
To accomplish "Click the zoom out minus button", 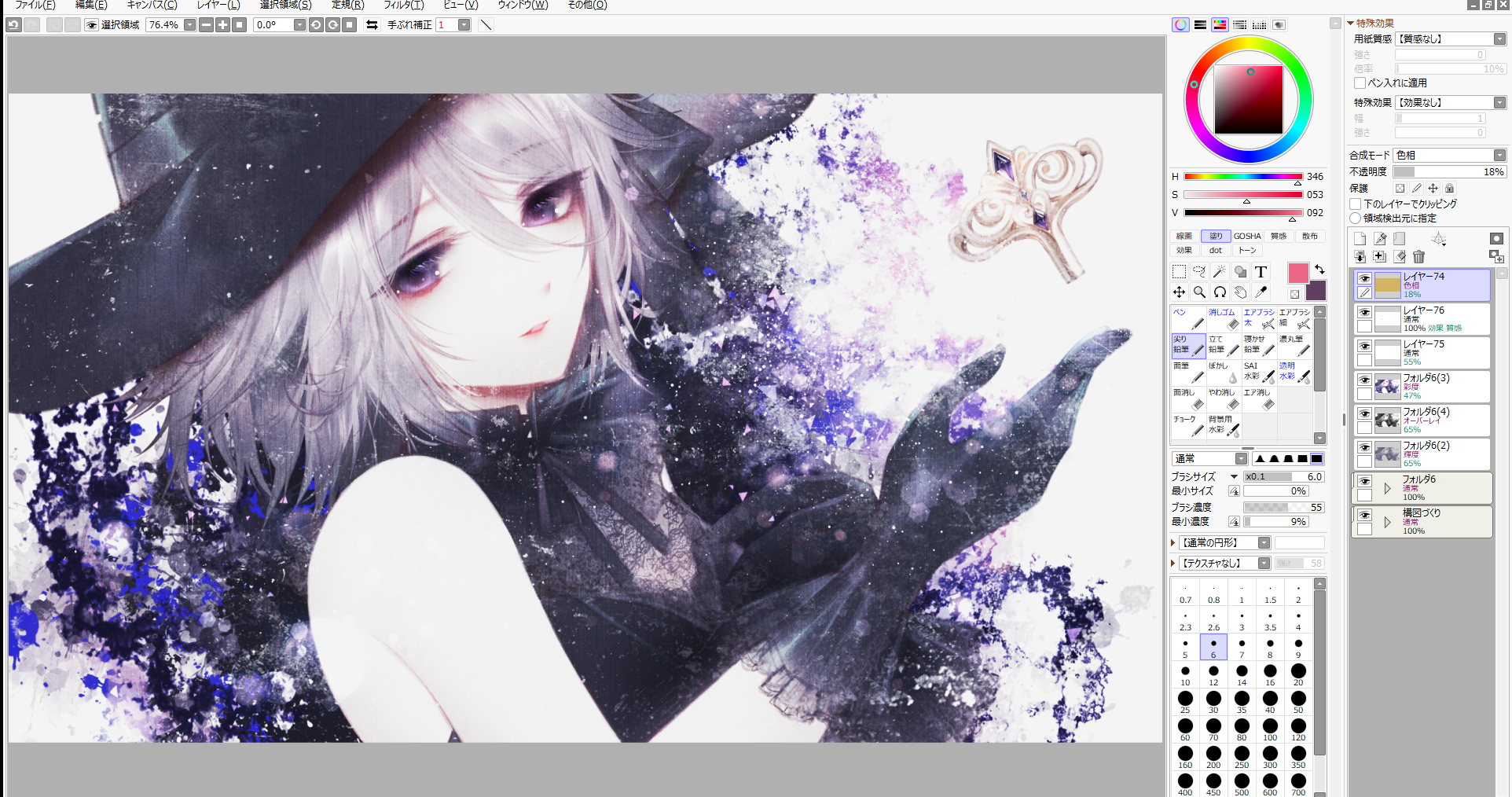I will [x=206, y=25].
